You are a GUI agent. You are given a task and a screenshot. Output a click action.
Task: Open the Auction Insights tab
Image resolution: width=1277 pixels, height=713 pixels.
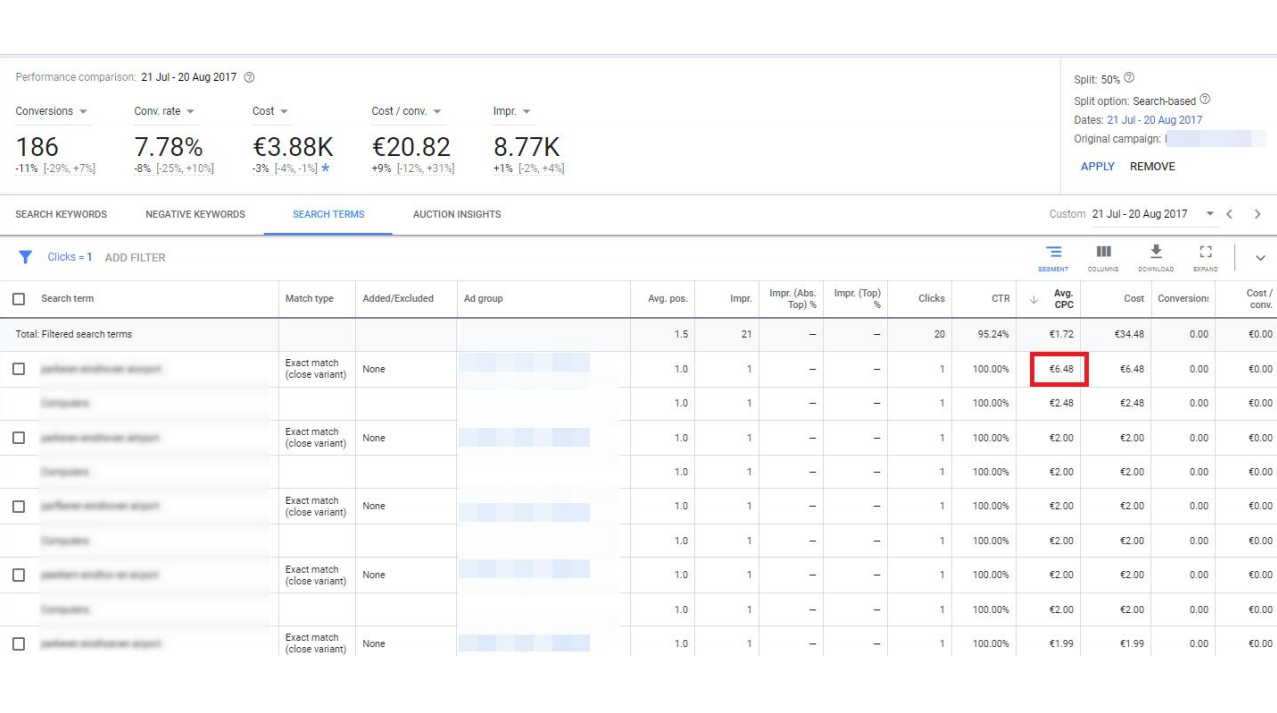(x=457, y=214)
